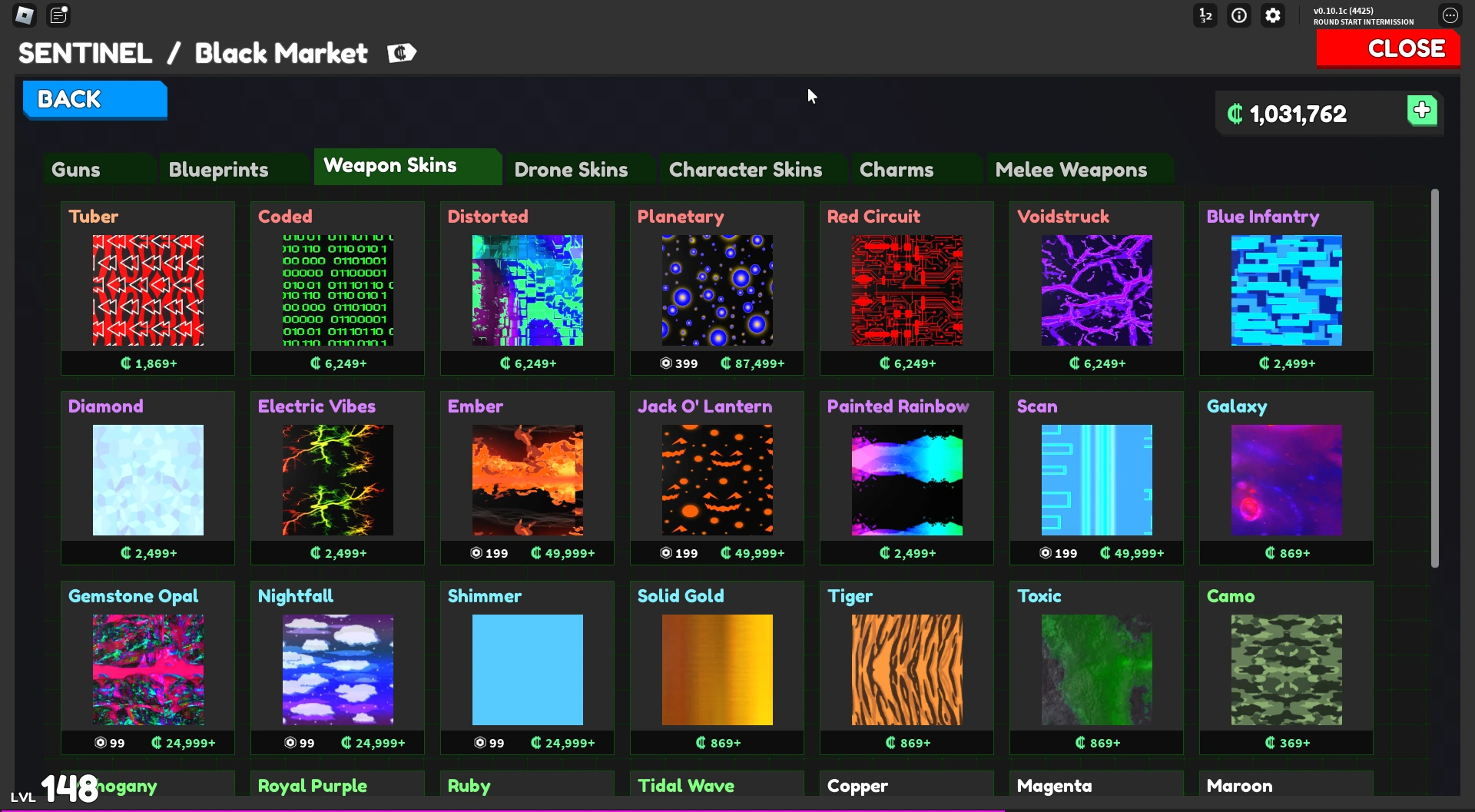The height and width of the screenshot is (812, 1475).
Task: Select the Shimmer skin thumbnail
Action: tap(527, 669)
